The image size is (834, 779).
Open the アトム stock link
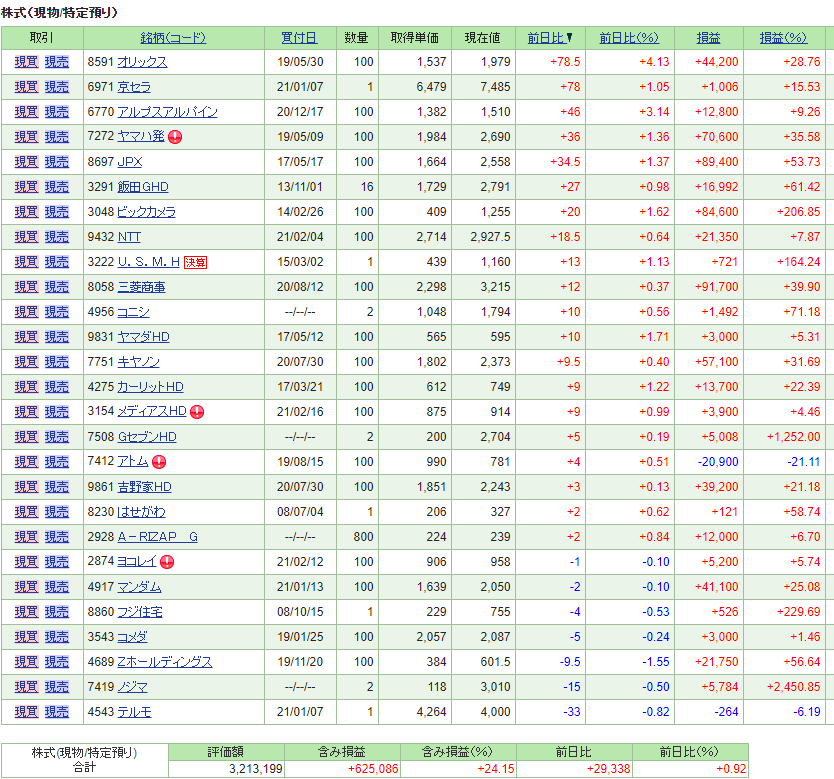(x=133, y=461)
